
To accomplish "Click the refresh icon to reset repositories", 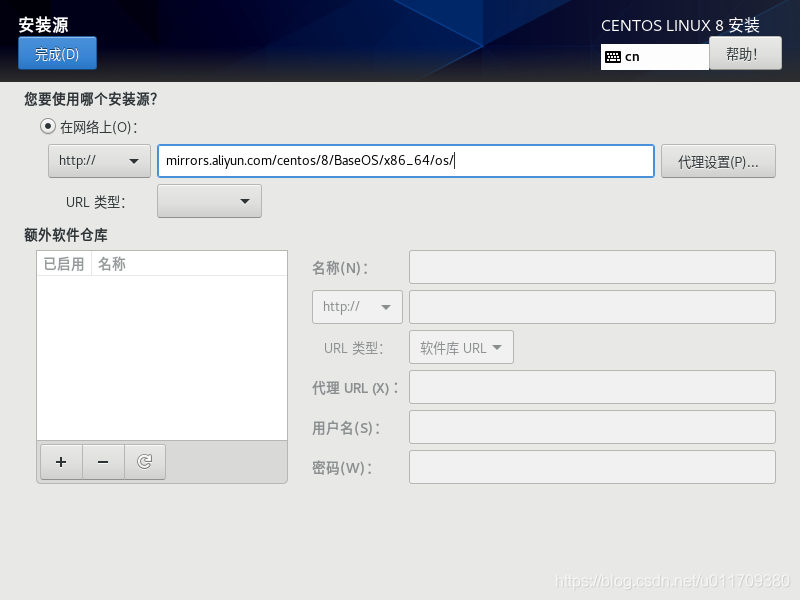I will click(145, 462).
